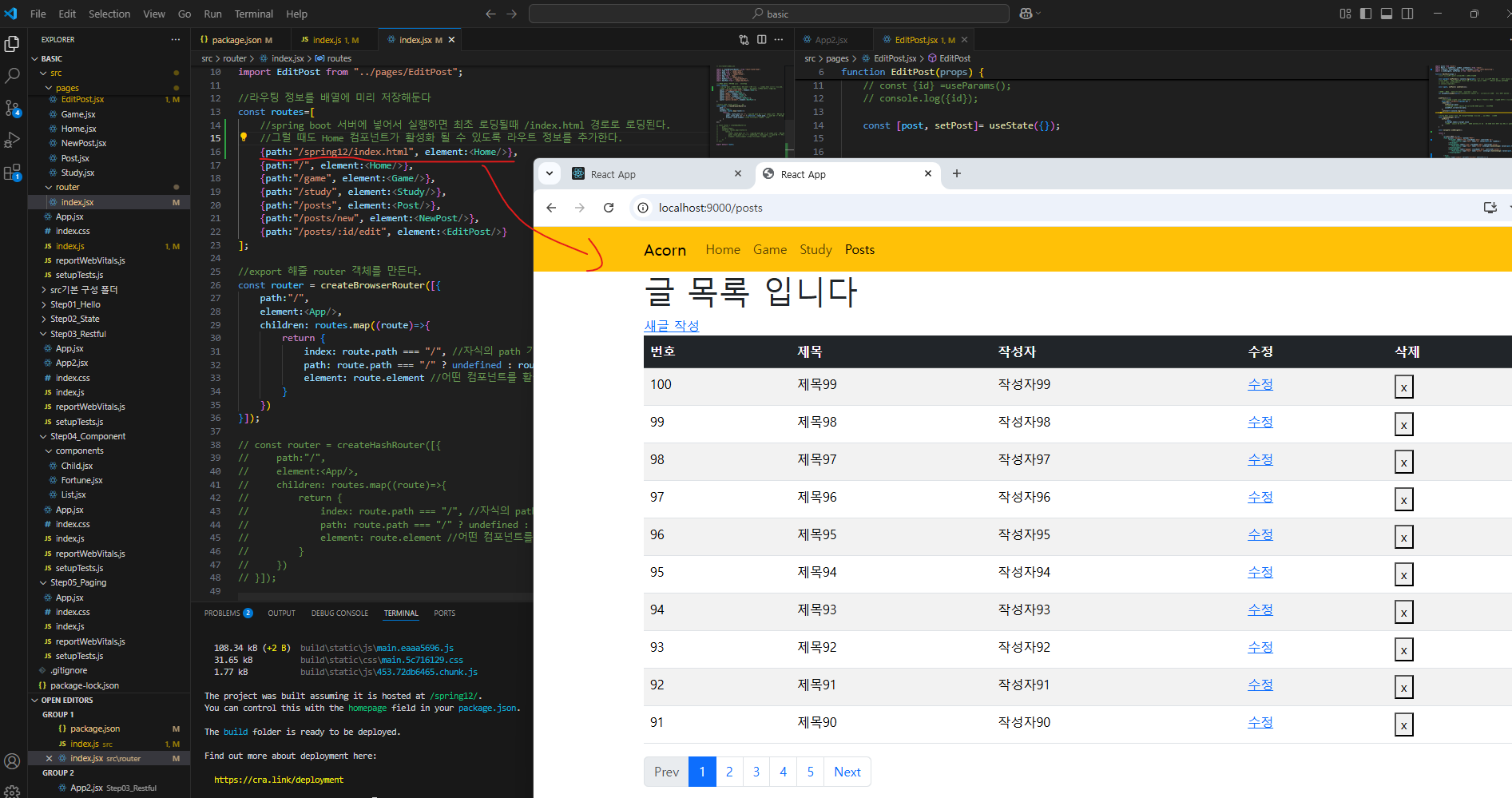1512x798 pixels.
Task: Switch to the PROBLEMS panel tab
Action: [228, 613]
